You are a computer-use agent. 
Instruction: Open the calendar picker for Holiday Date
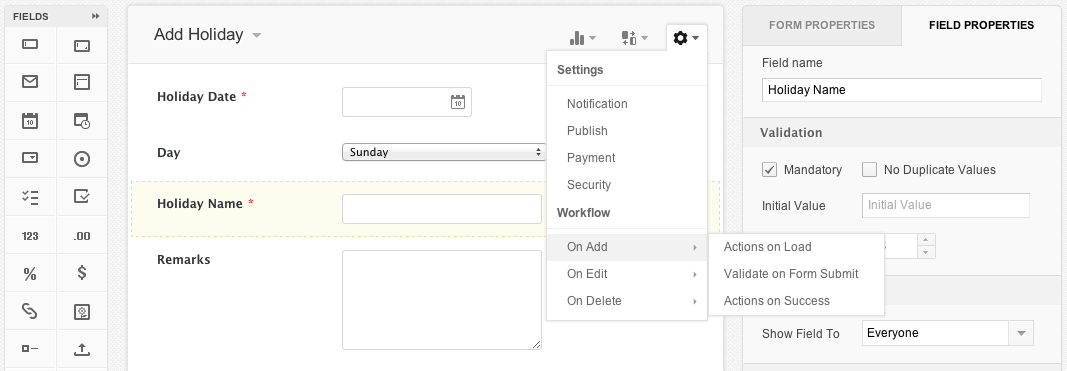pos(458,102)
